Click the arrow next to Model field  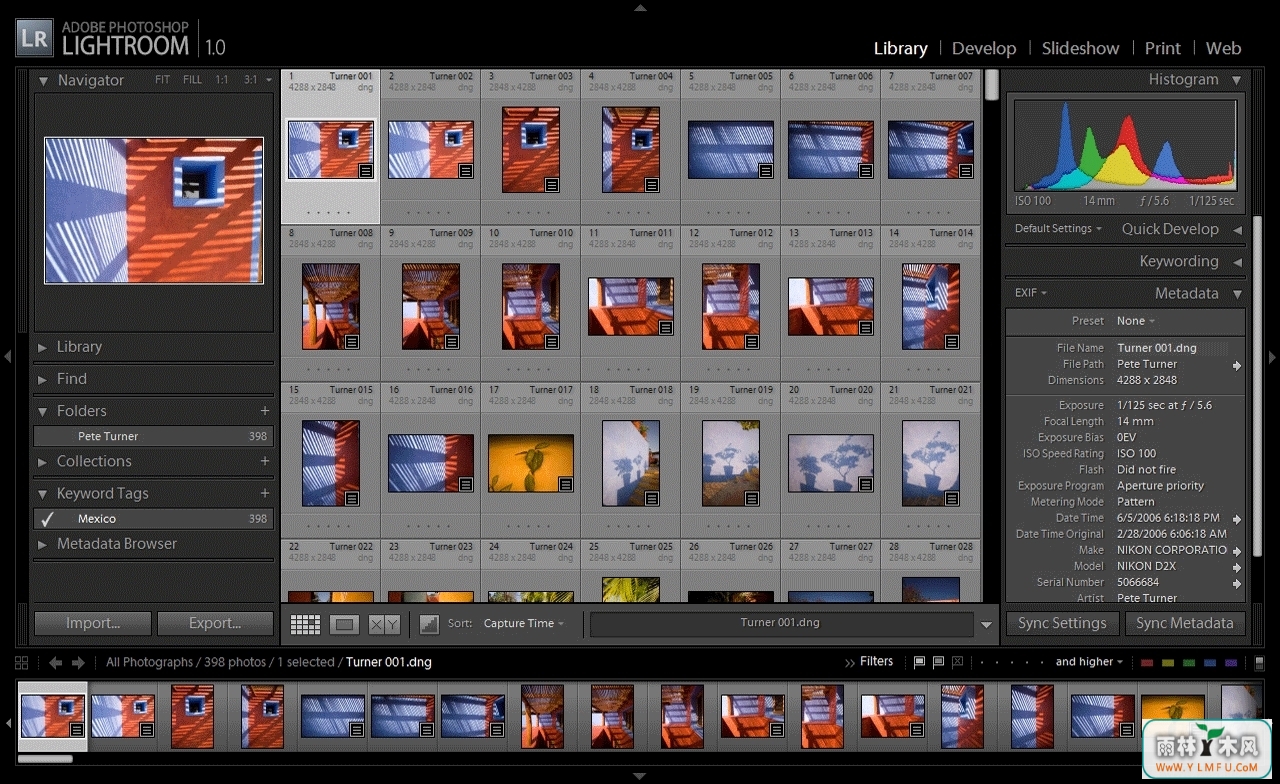(1237, 567)
